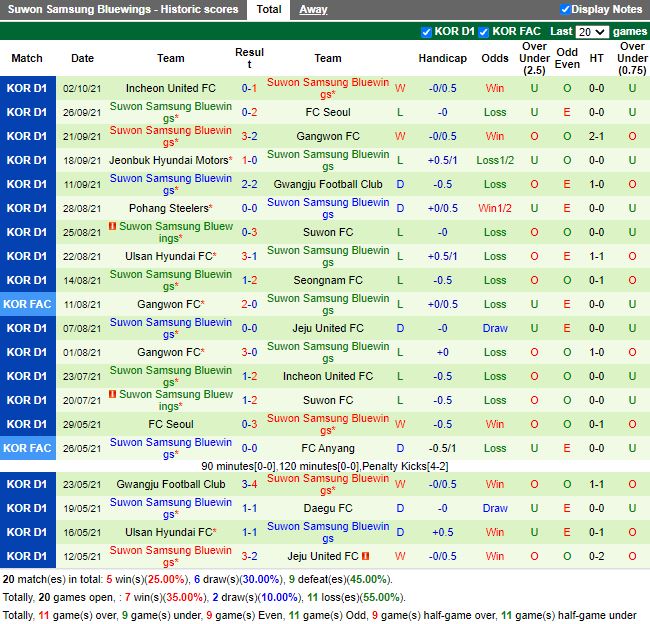Open the Incheon United FC link in the 02/10/21 row
Screen dimensions: 650x624
click(170, 88)
